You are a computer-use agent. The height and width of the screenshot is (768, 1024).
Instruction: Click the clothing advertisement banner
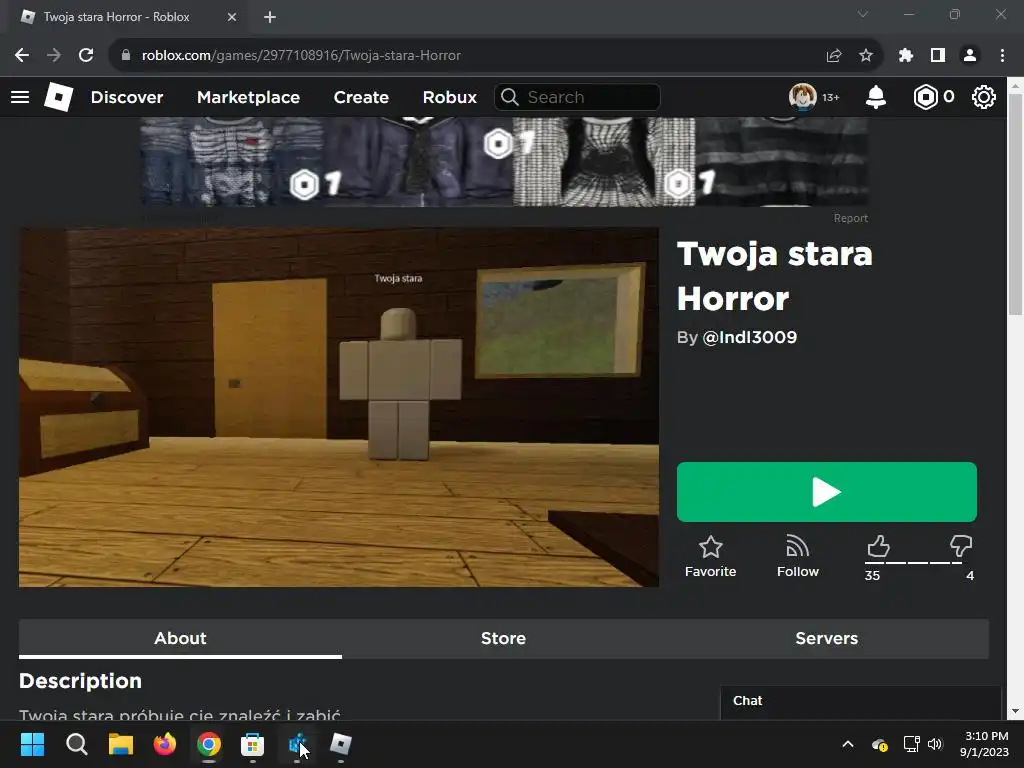click(504, 162)
